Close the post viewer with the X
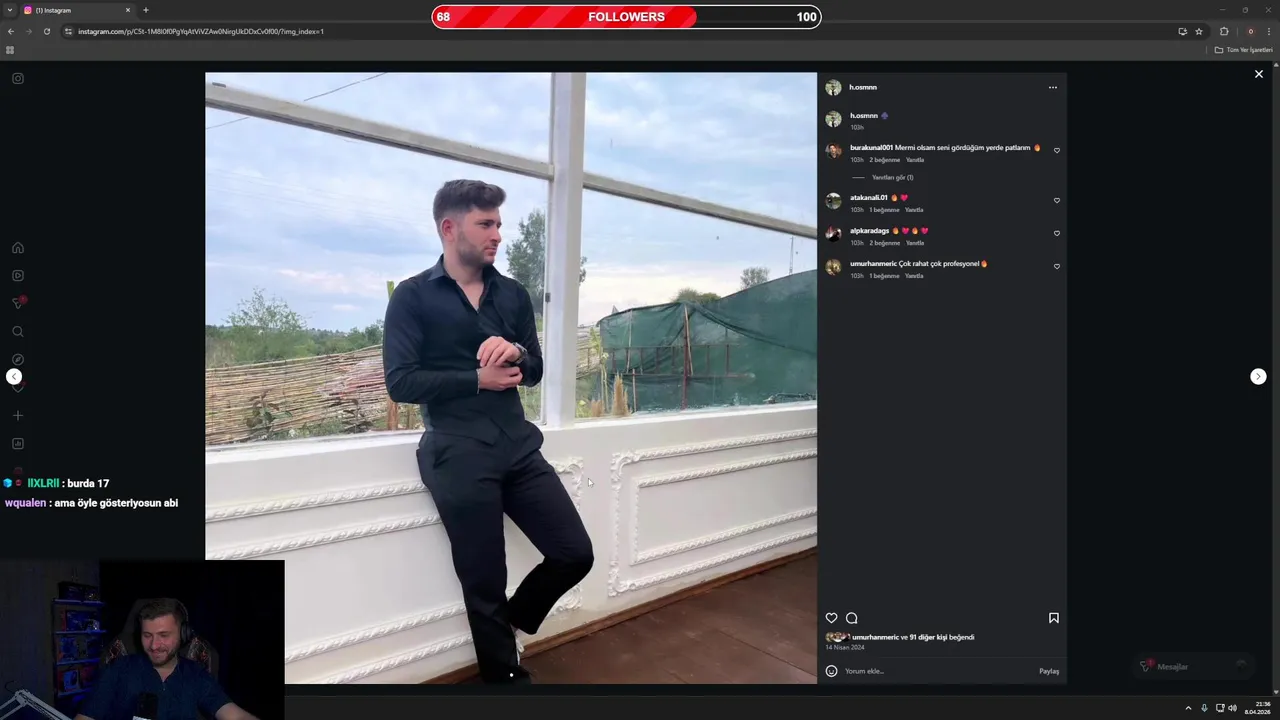 [x=1259, y=74]
